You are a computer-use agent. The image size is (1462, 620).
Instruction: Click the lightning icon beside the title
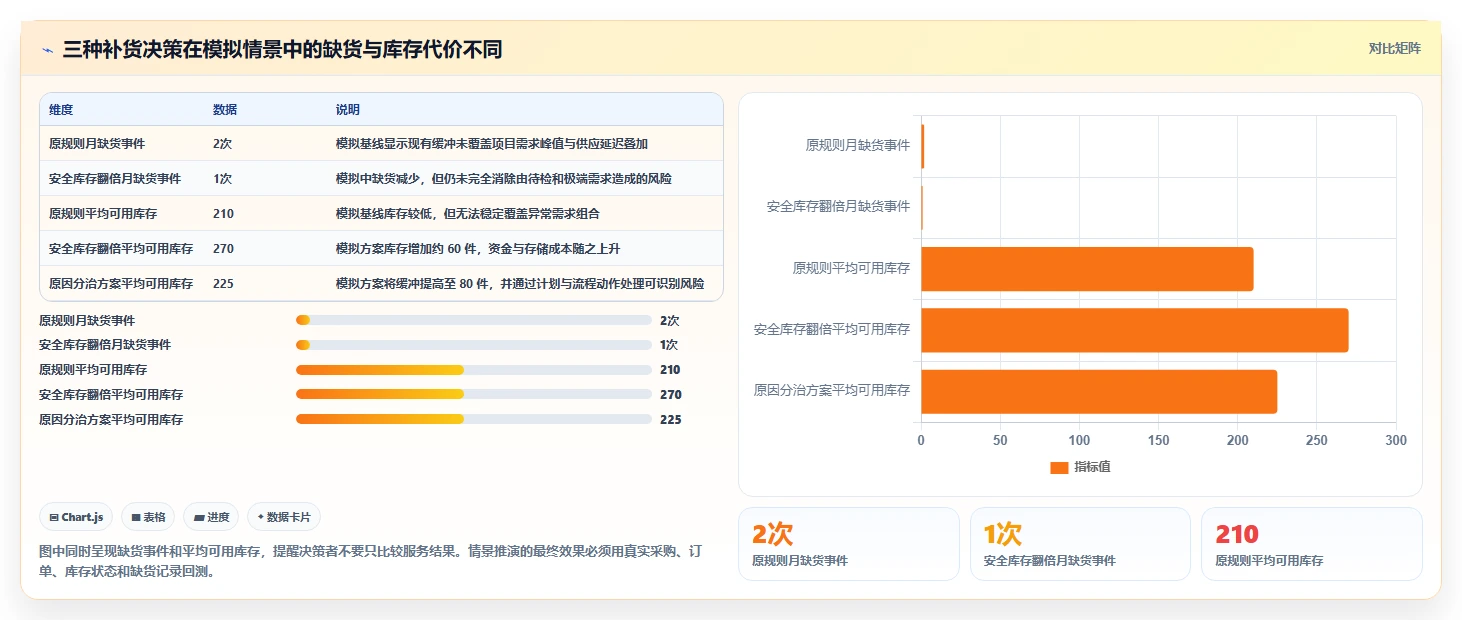(x=48, y=50)
